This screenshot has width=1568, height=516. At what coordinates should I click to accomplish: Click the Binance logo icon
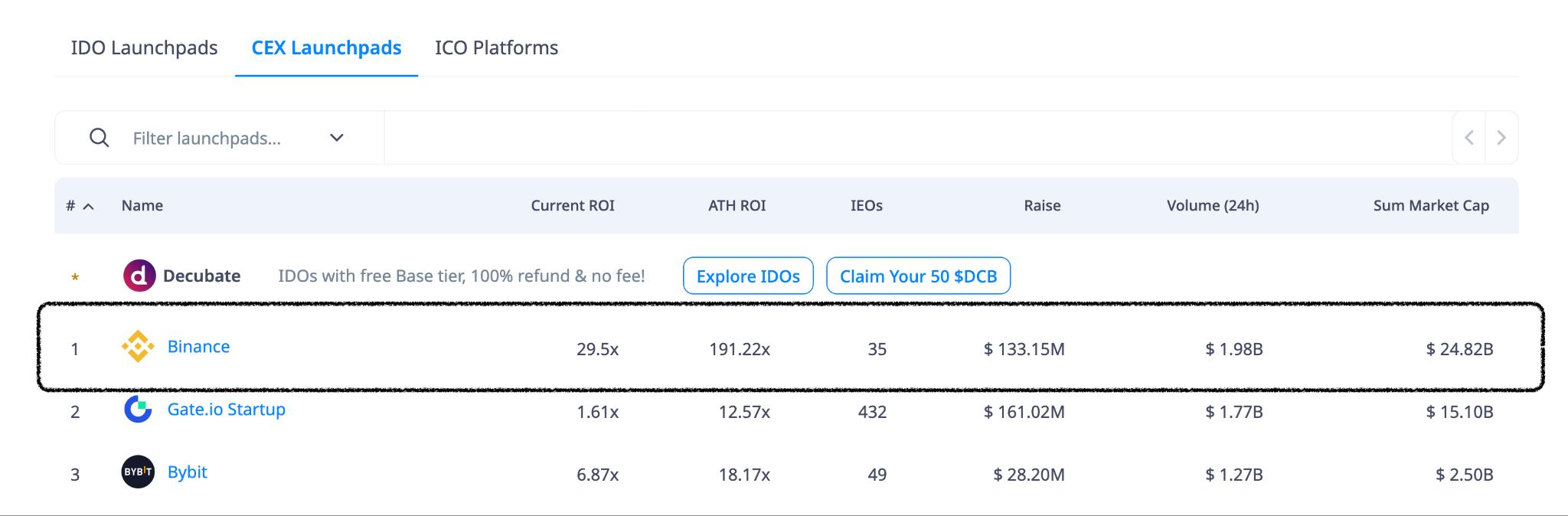pos(138,347)
